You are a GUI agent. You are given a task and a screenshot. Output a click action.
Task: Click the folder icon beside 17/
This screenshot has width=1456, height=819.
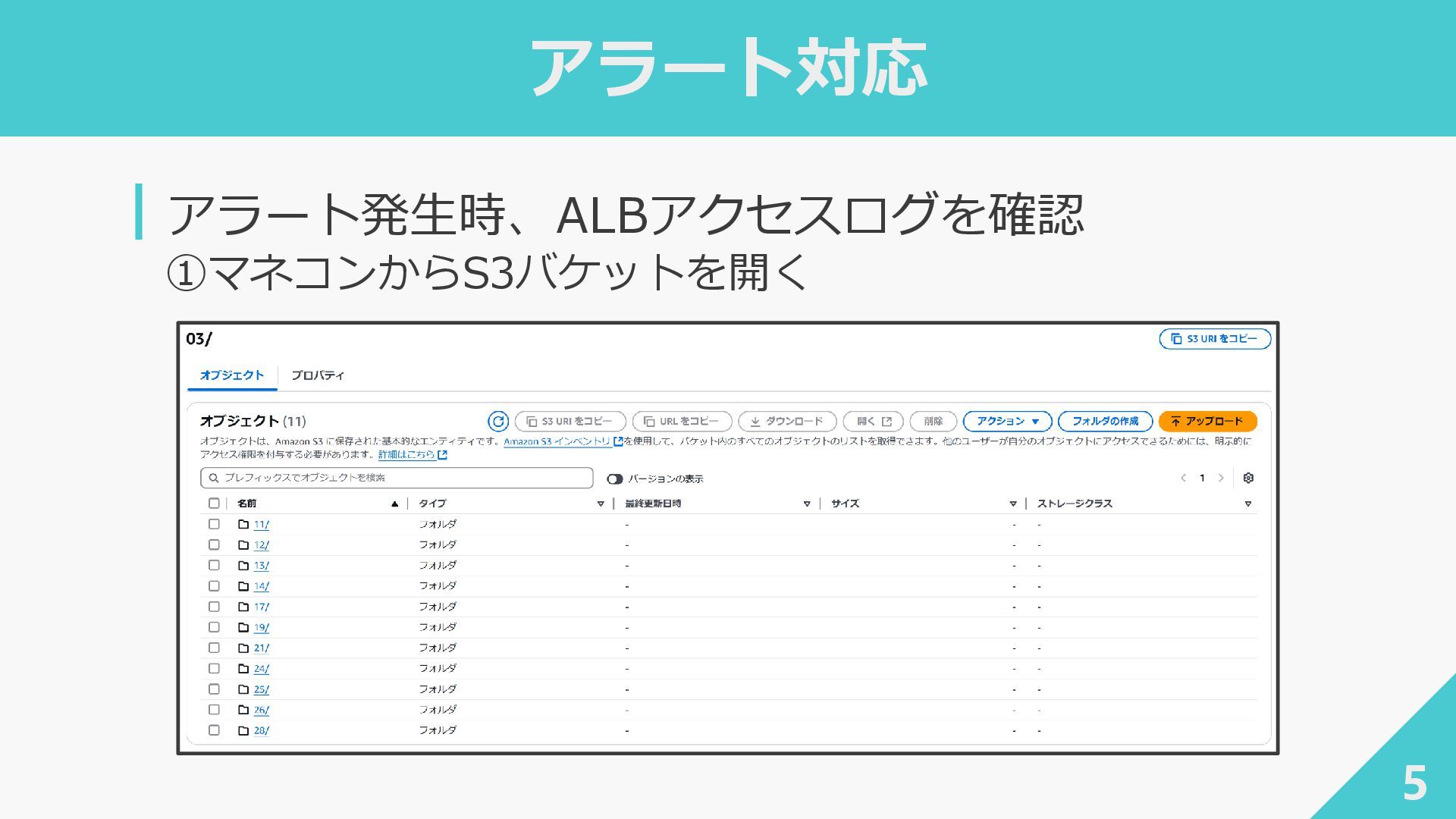[243, 607]
